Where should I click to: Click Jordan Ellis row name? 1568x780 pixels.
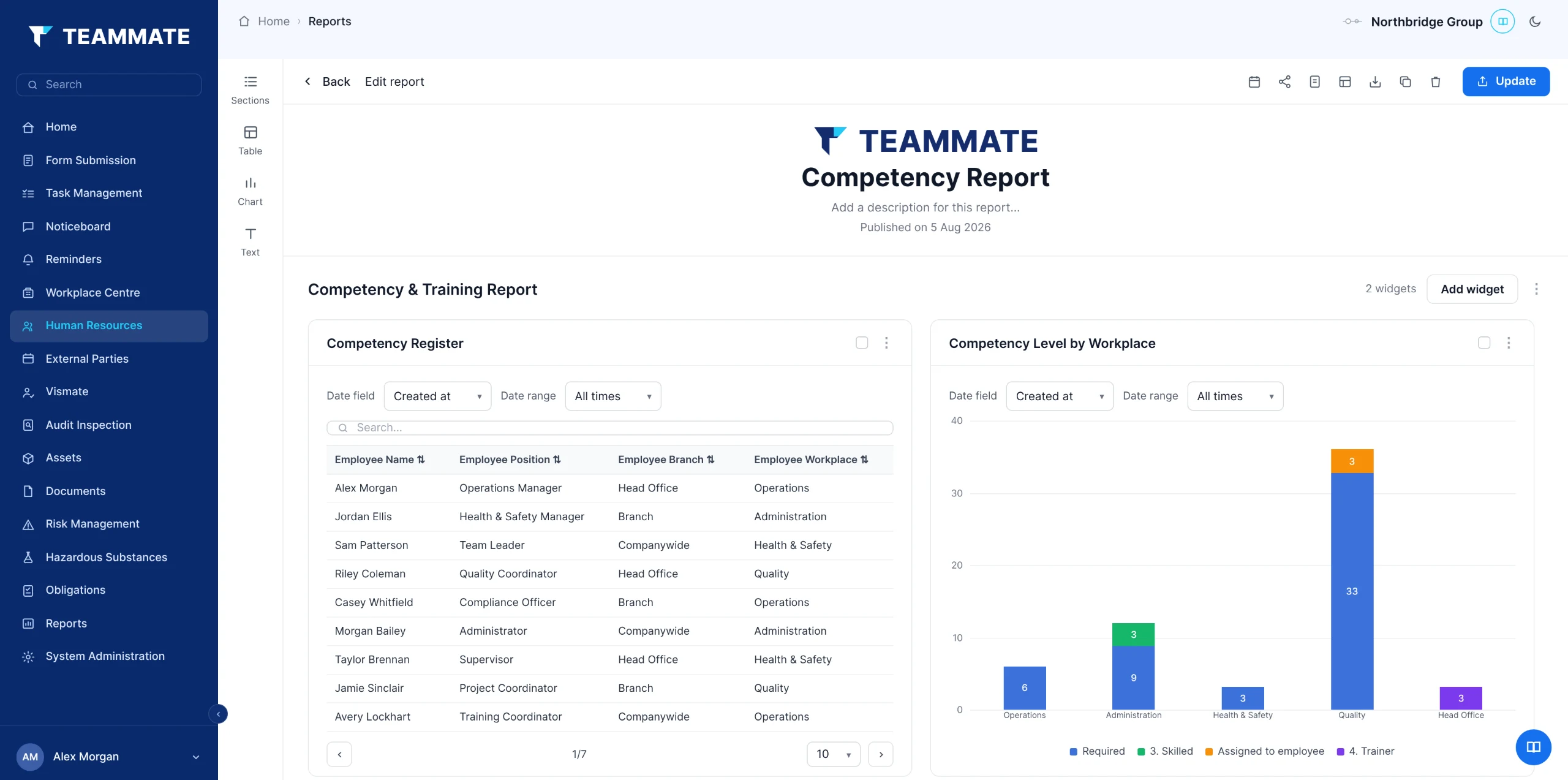(363, 517)
